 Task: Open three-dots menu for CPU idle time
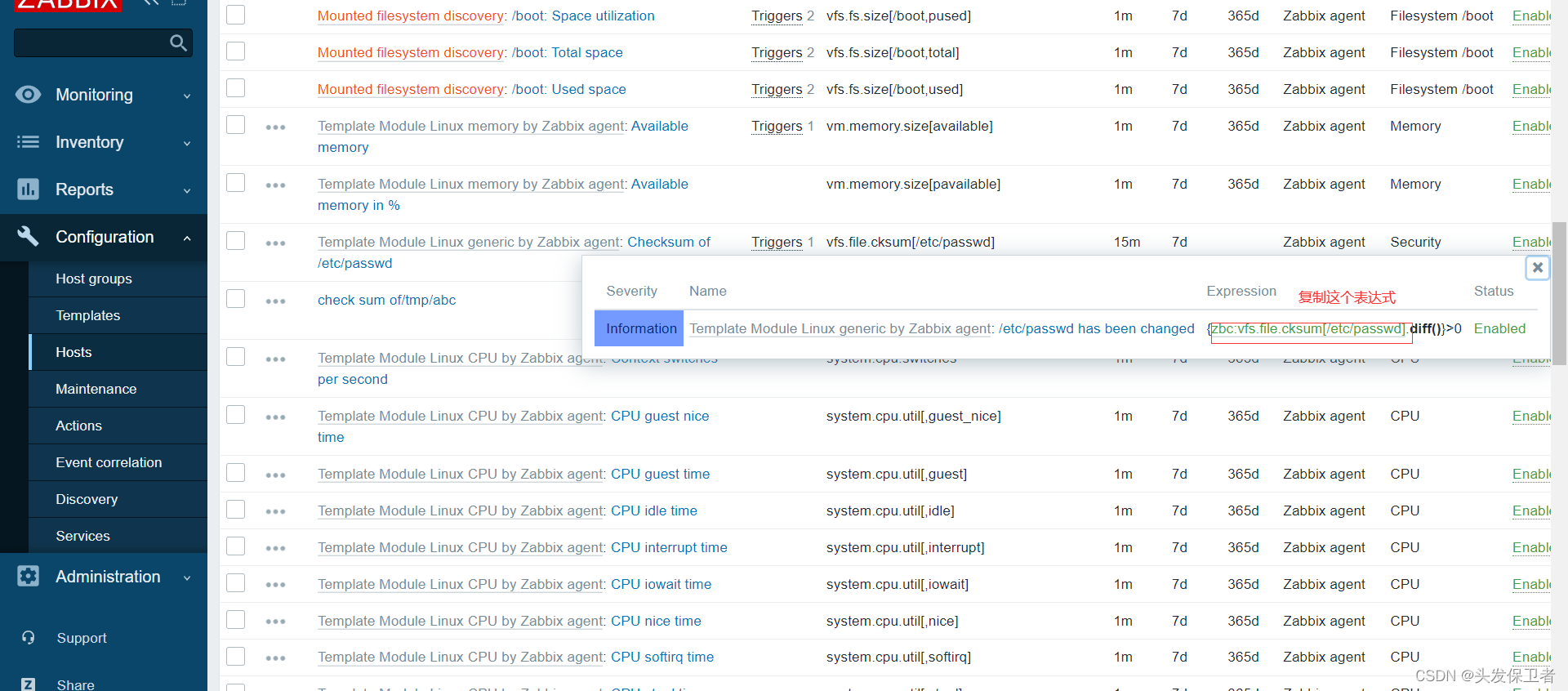tap(275, 512)
